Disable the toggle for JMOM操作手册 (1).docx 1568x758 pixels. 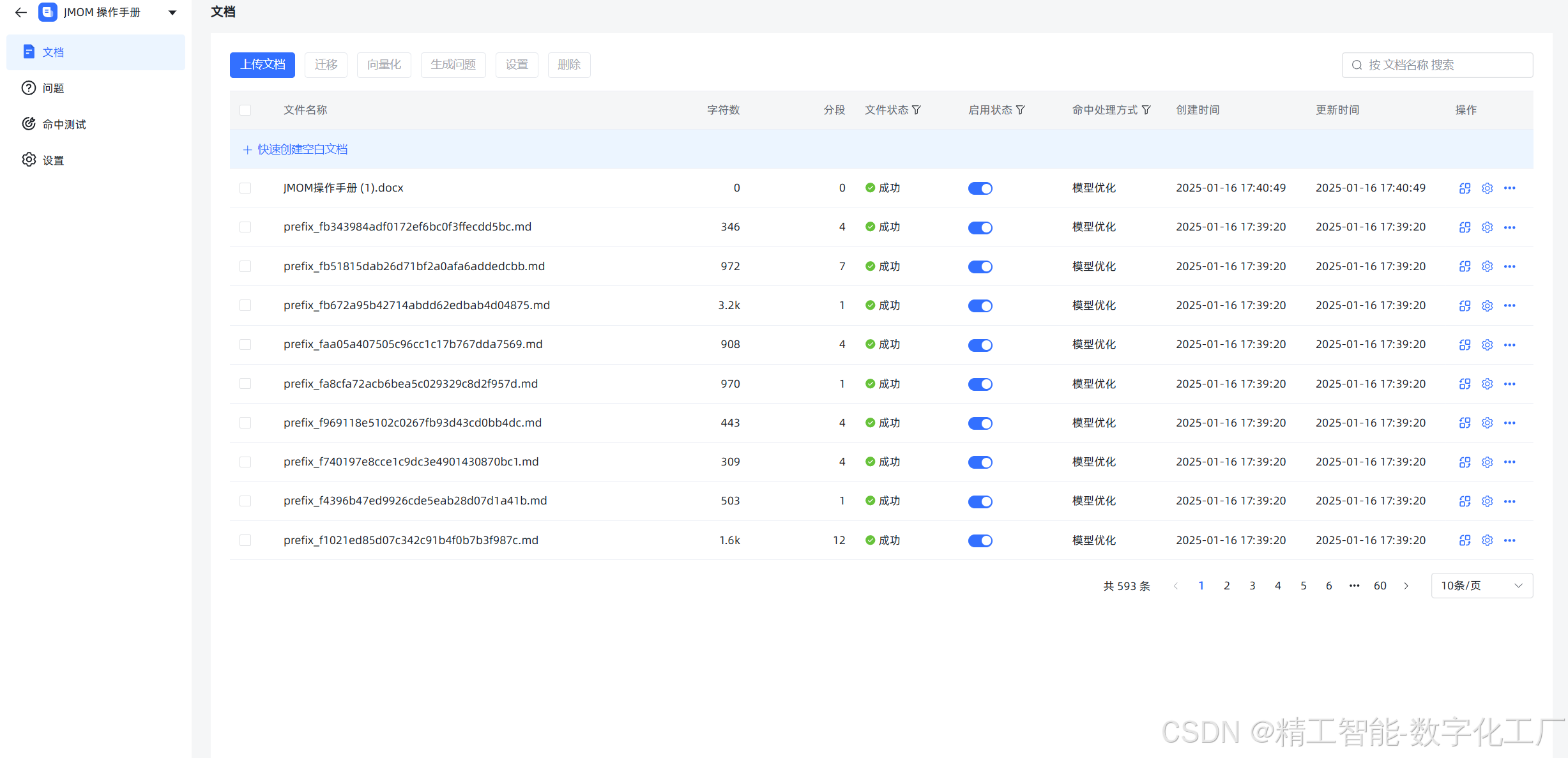click(980, 188)
